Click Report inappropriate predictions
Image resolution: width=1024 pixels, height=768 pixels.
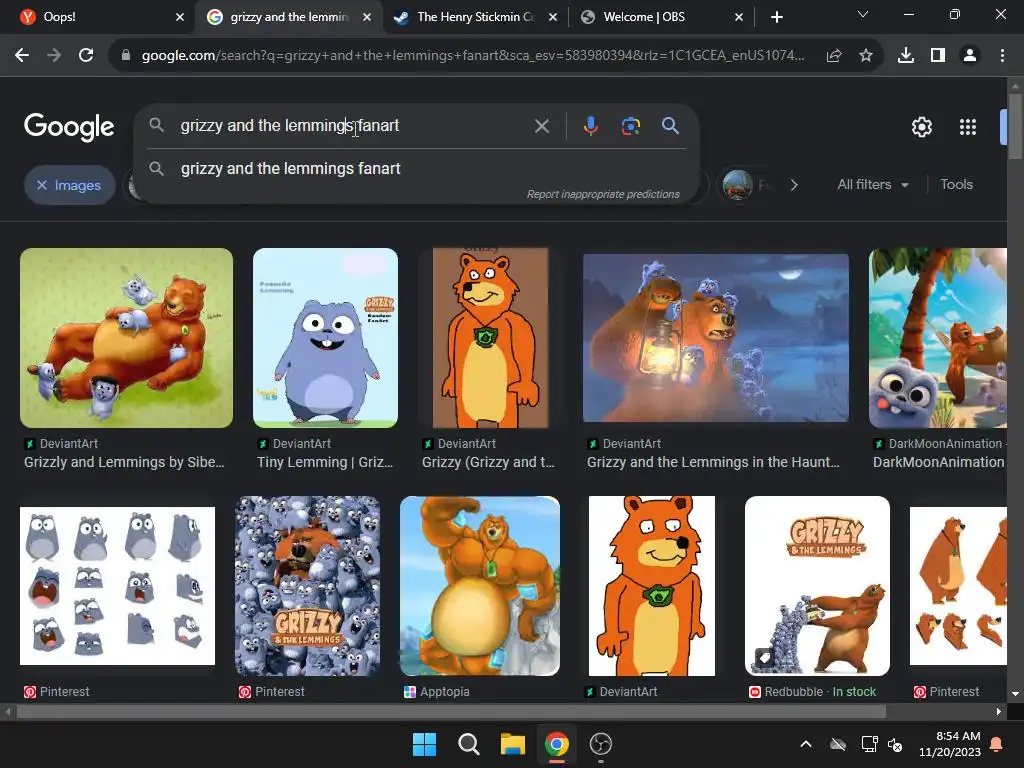(x=603, y=194)
